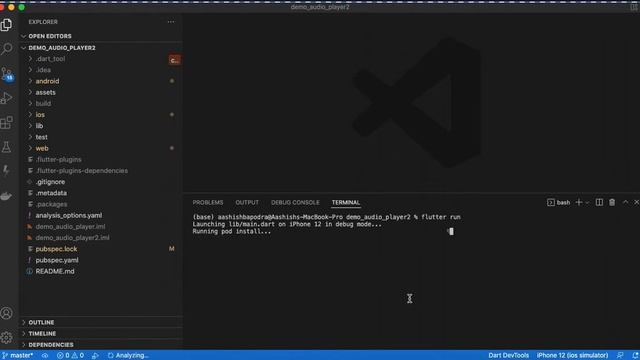Expand the .idea folder
640x360 pixels.
(101, 70)
